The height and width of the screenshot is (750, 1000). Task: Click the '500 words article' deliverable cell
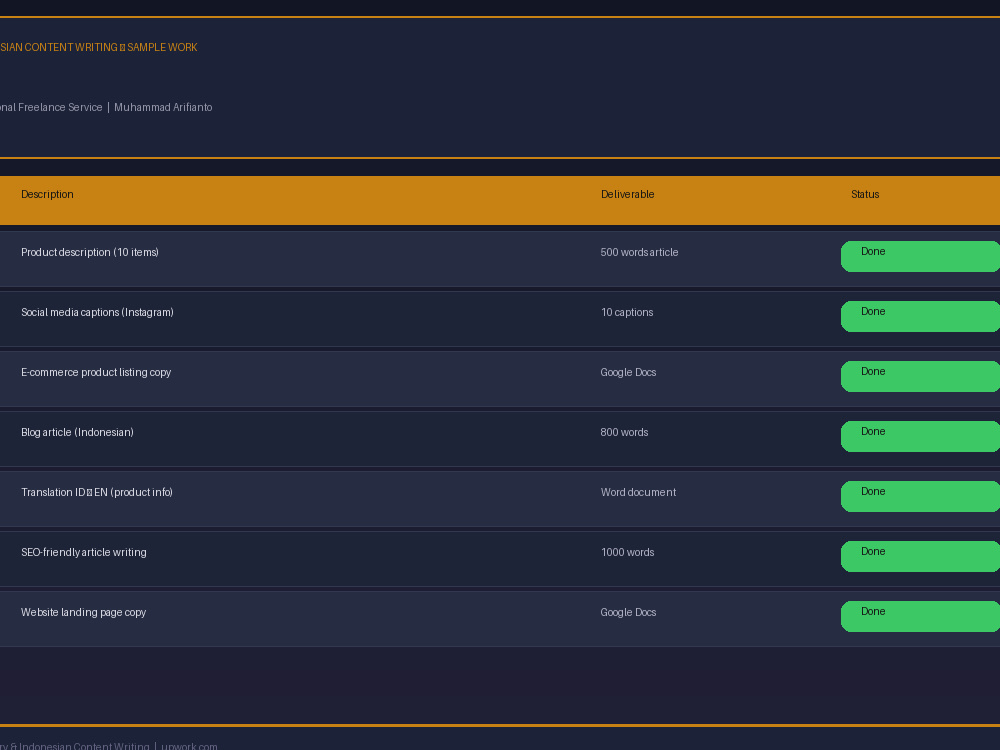point(639,253)
